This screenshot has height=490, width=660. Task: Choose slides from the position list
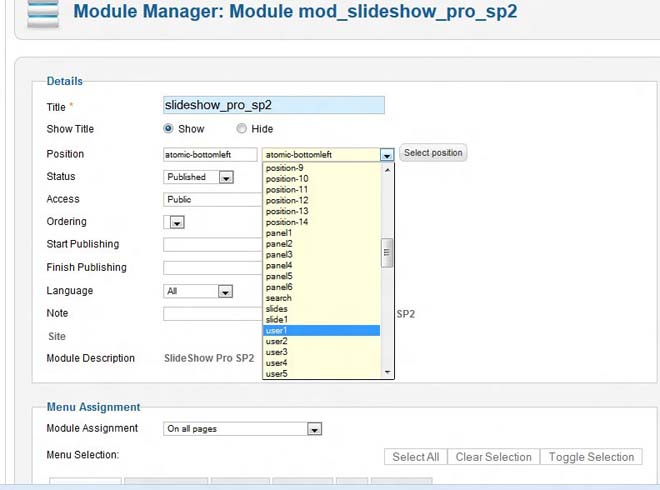pos(321,309)
